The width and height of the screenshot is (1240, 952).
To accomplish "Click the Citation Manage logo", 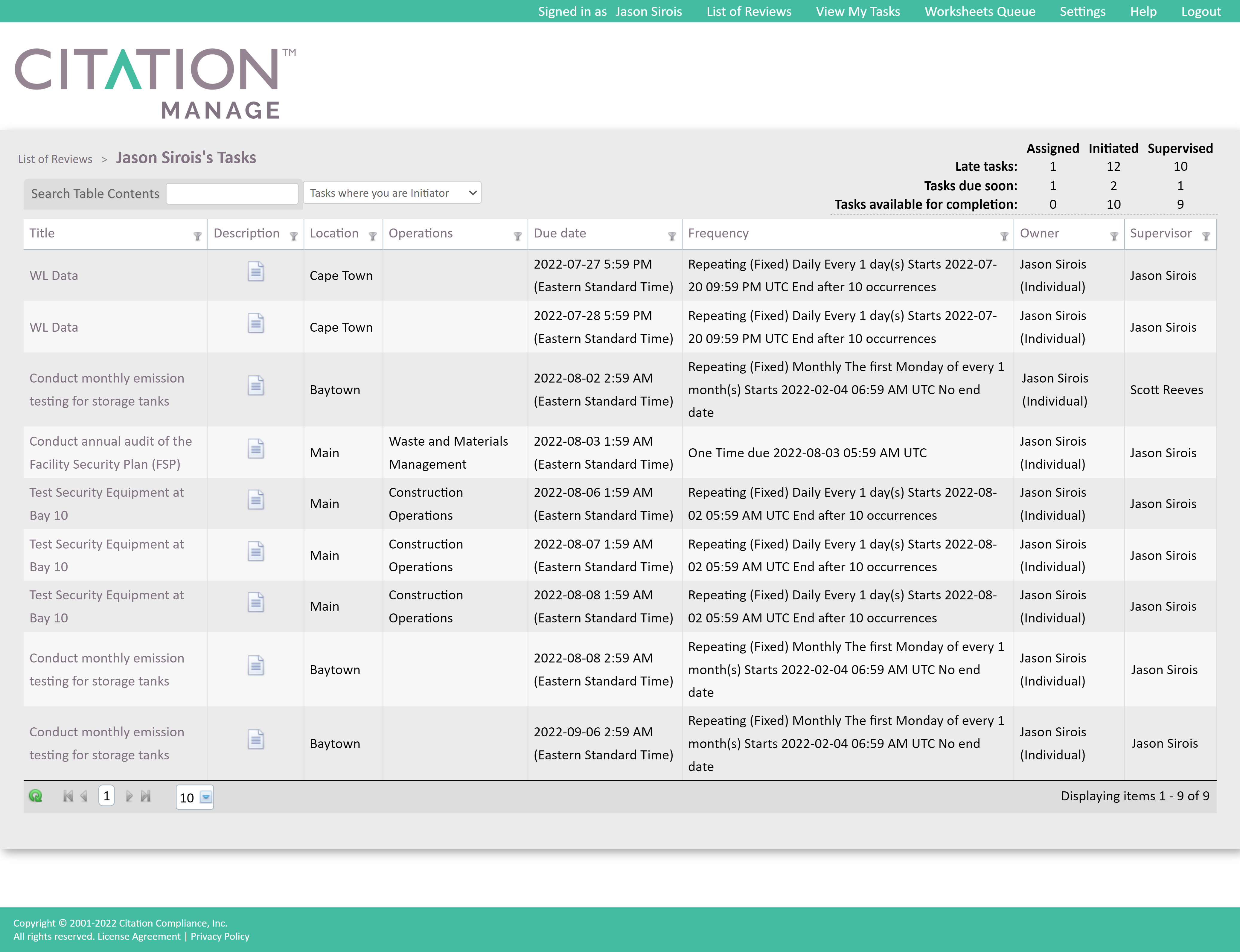I will tap(155, 83).
